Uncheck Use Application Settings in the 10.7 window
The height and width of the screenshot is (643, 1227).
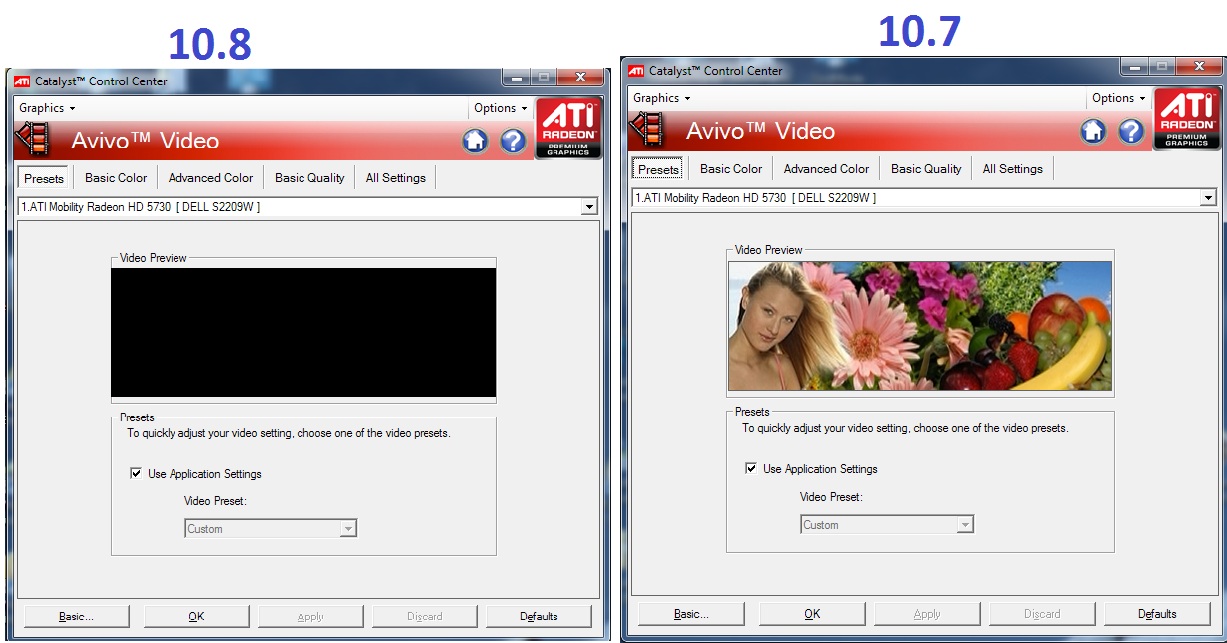[x=751, y=469]
